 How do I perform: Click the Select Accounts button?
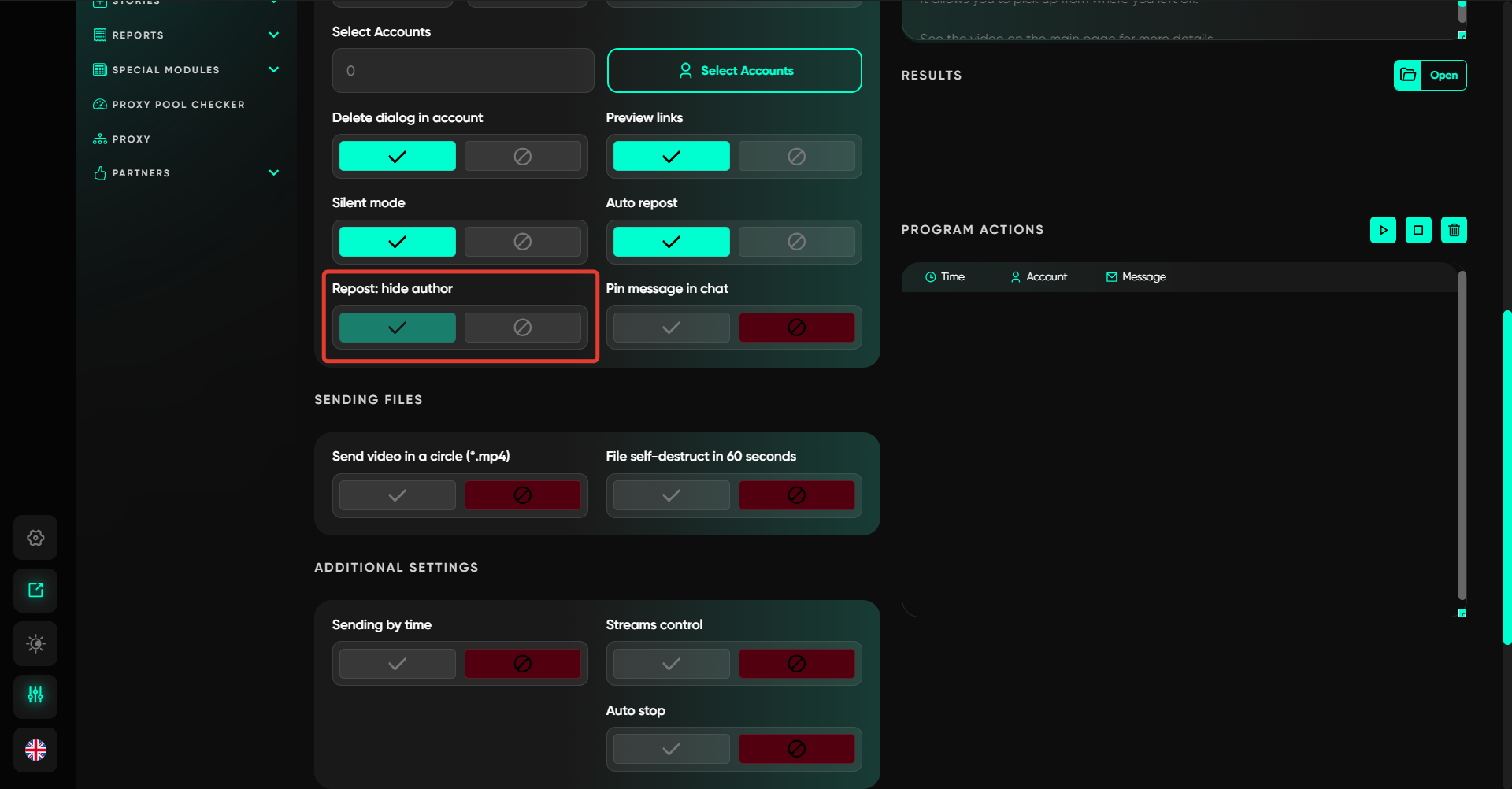coord(734,71)
